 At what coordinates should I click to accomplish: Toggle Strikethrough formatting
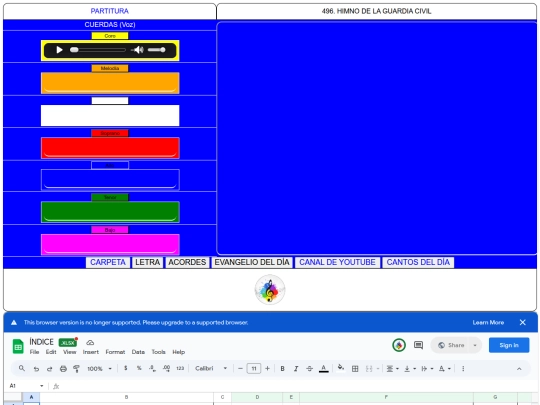pos(310,368)
